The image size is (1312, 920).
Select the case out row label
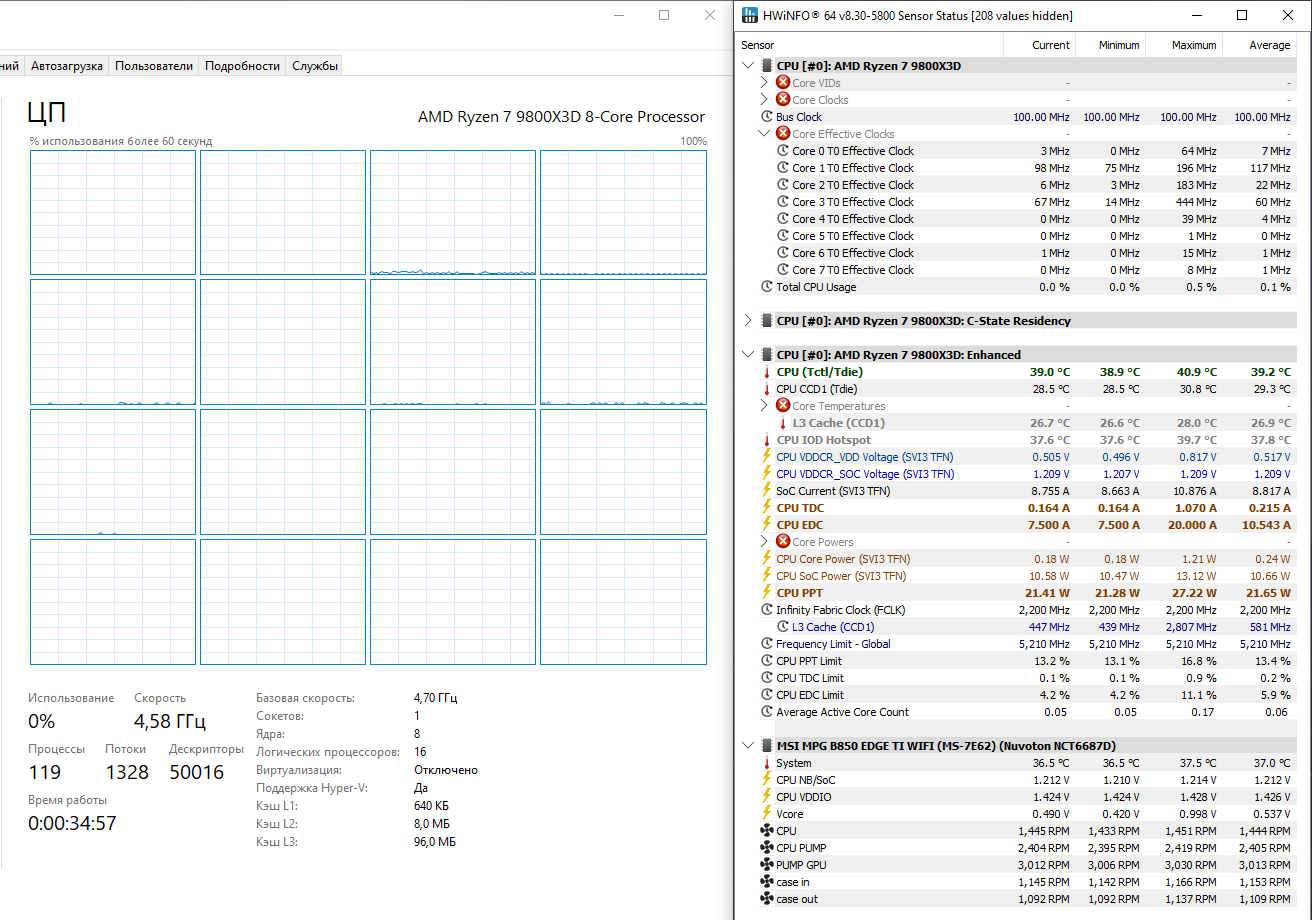point(797,899)
